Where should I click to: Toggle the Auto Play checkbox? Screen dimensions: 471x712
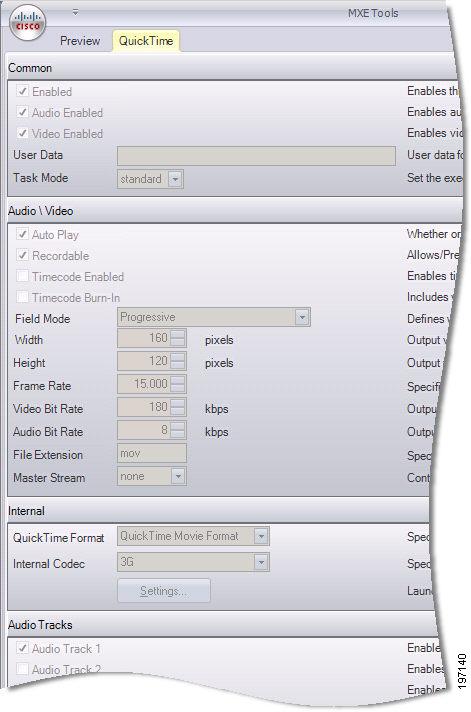(x=22, y=234)
